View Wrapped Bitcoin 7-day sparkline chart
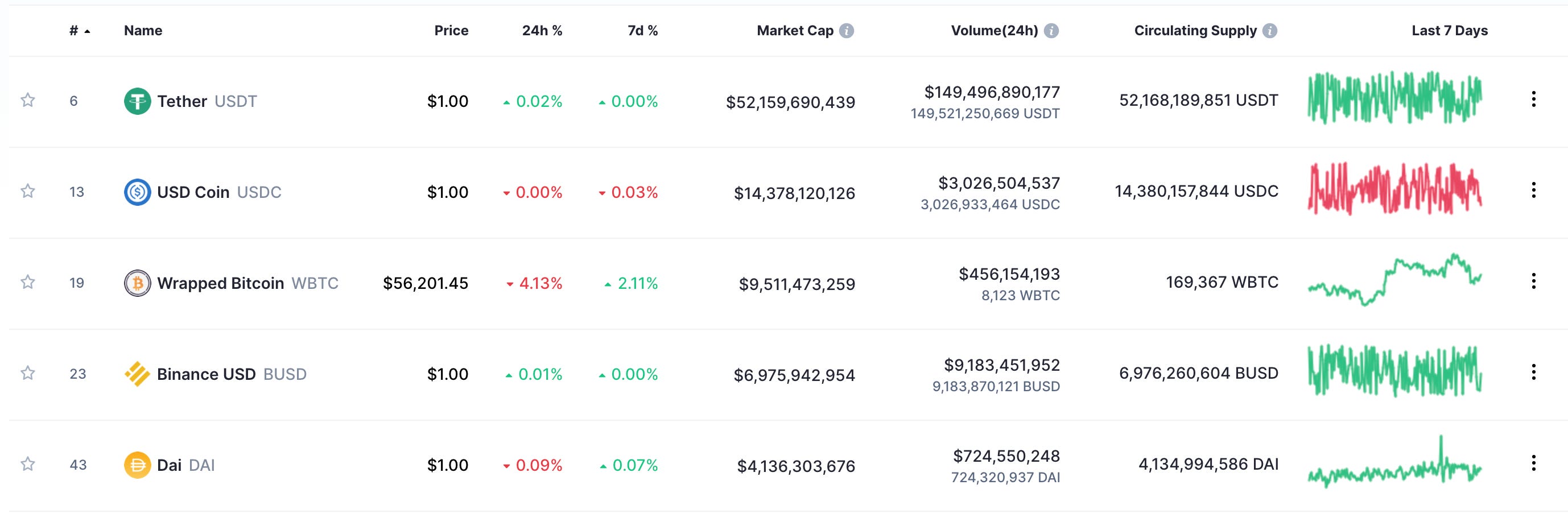The width and height of the screenshot is (1568, 522). (x=1394, y=280)
